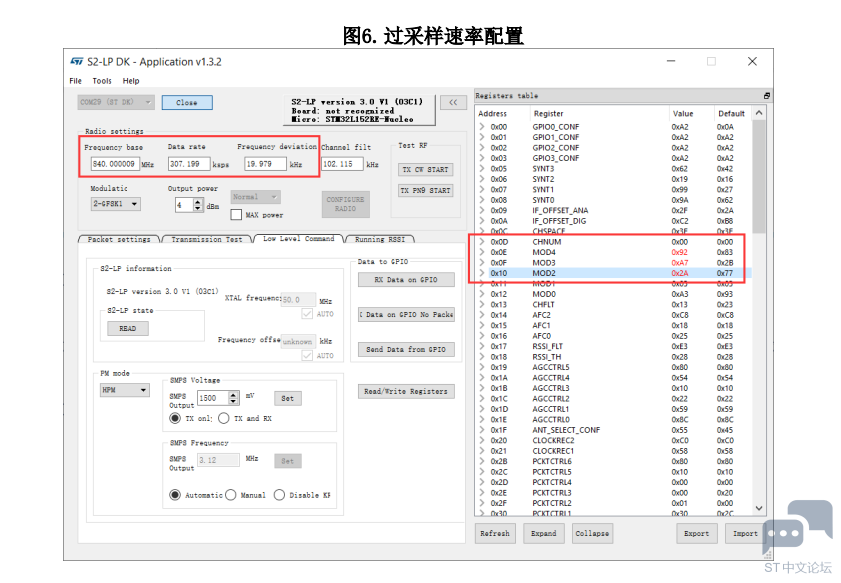Expand the 0x19 AGCCTRL5 register row
Viewport: 841px width, 583px height.
[x=482, y=367]
